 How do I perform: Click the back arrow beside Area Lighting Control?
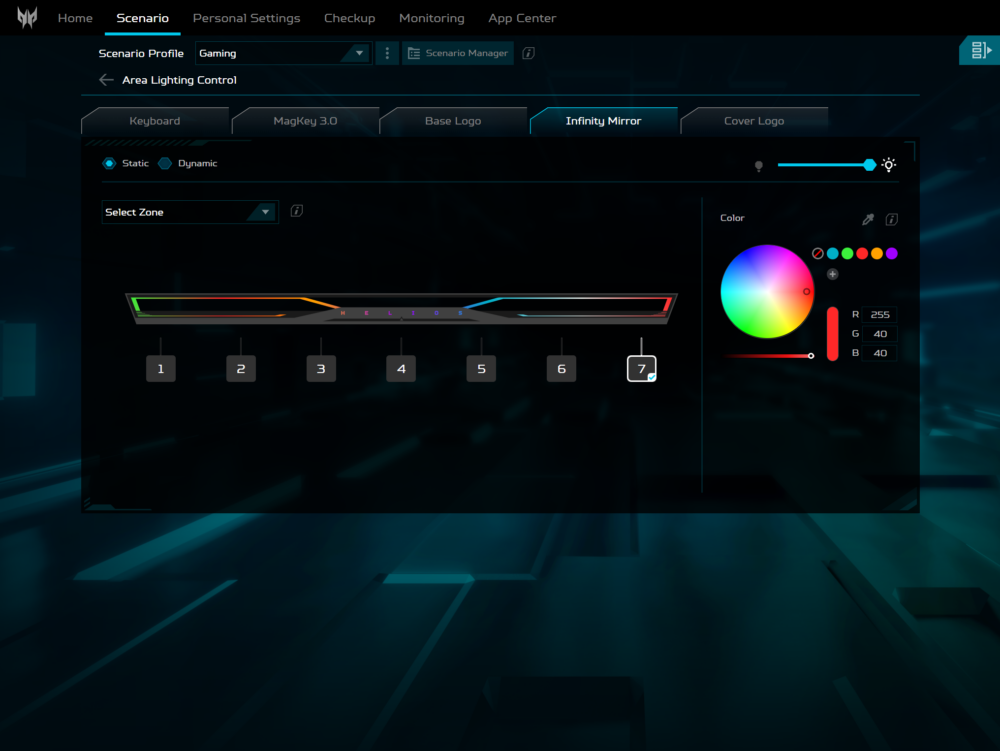pos(106,80)
